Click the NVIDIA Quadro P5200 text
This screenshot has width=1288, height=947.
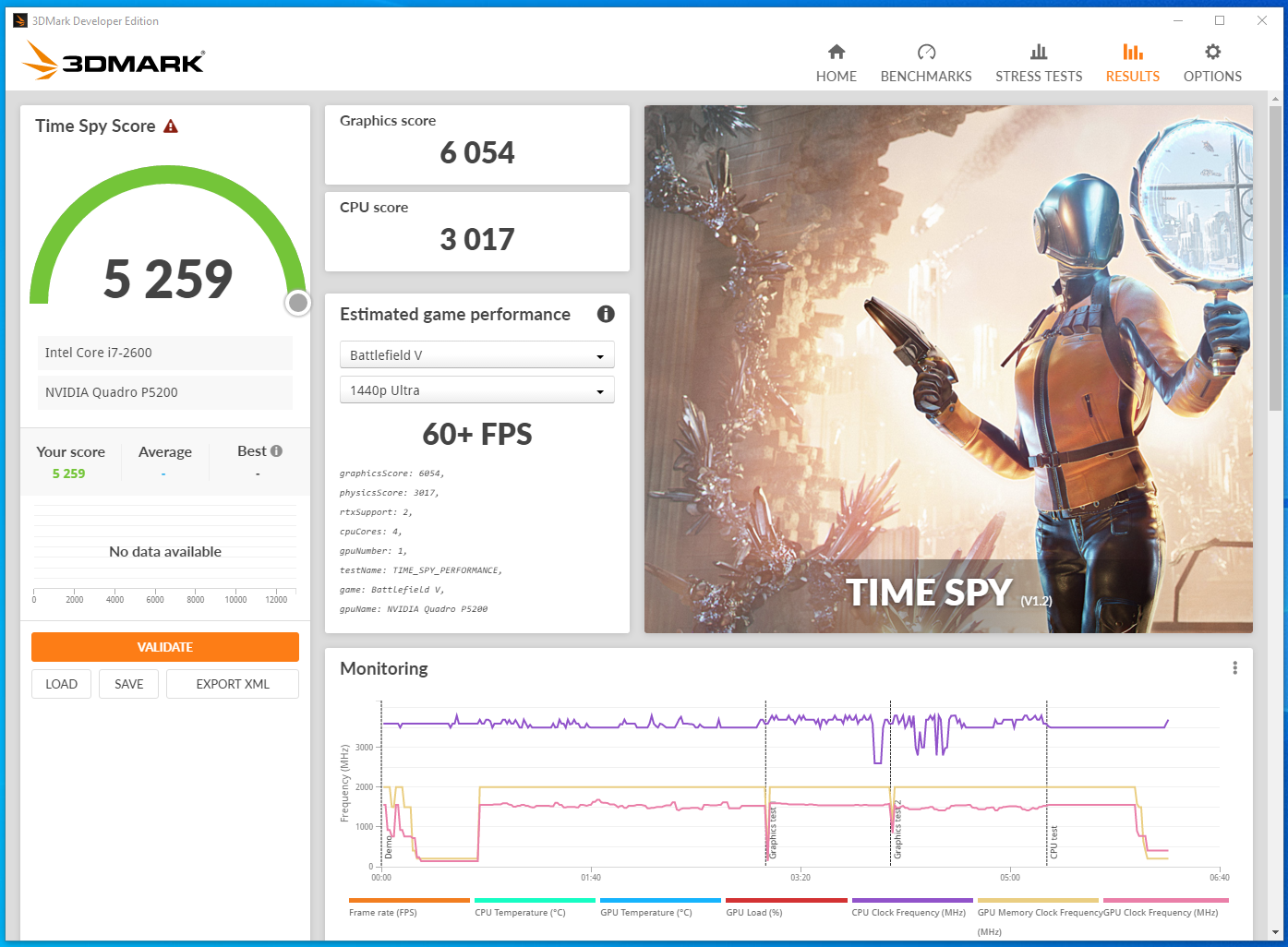coord(112,392)
